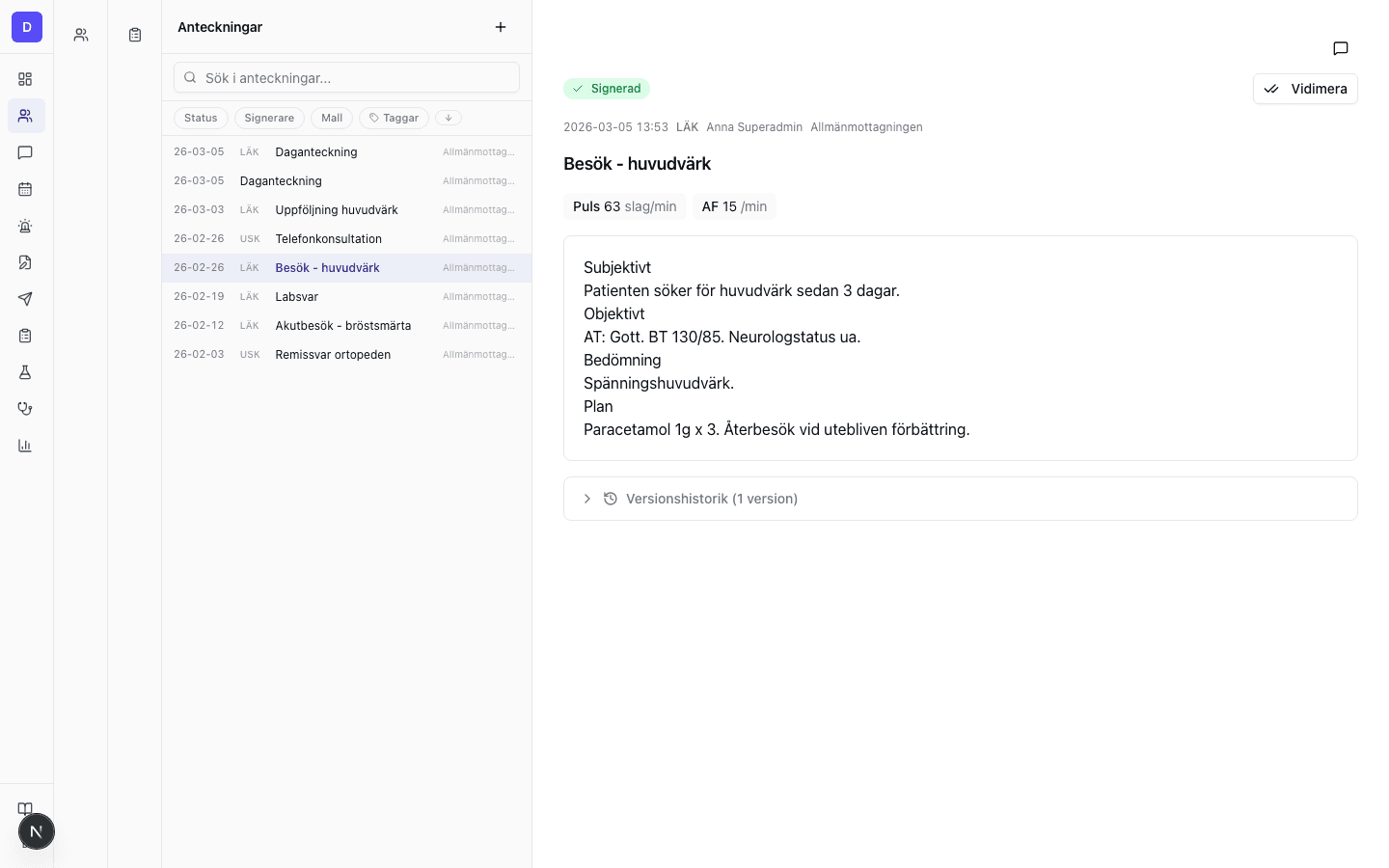Toggle sort direction arrow button
1389x868 pixels.
448,118
